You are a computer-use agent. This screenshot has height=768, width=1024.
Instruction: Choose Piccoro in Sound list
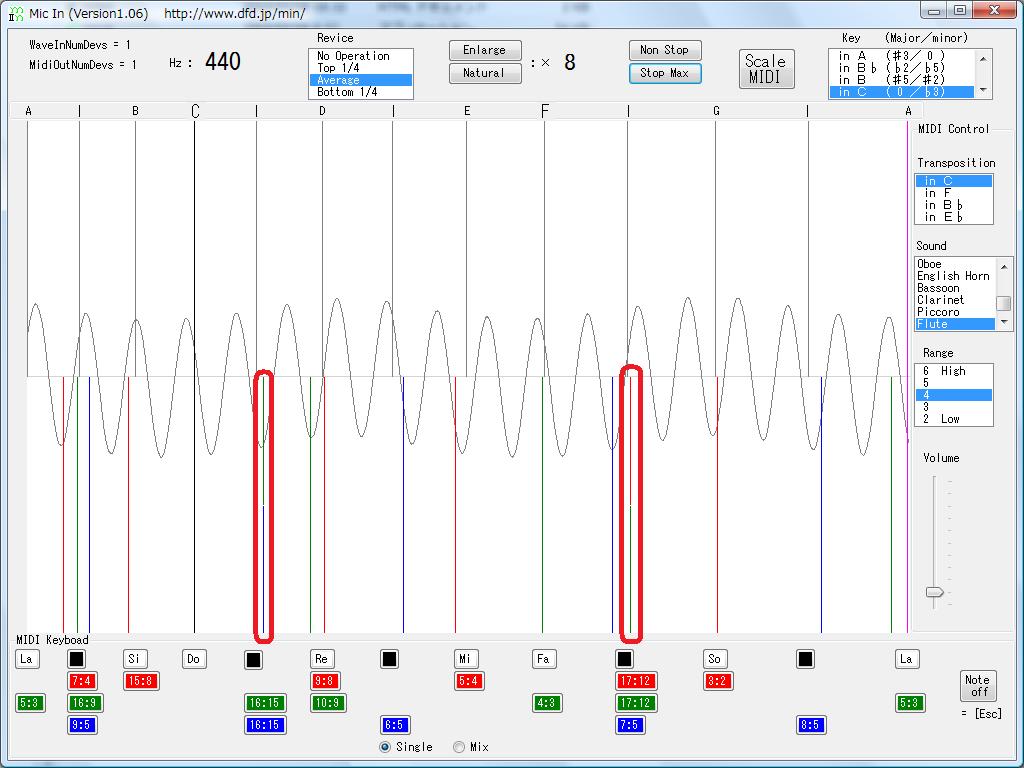[955, 312]
